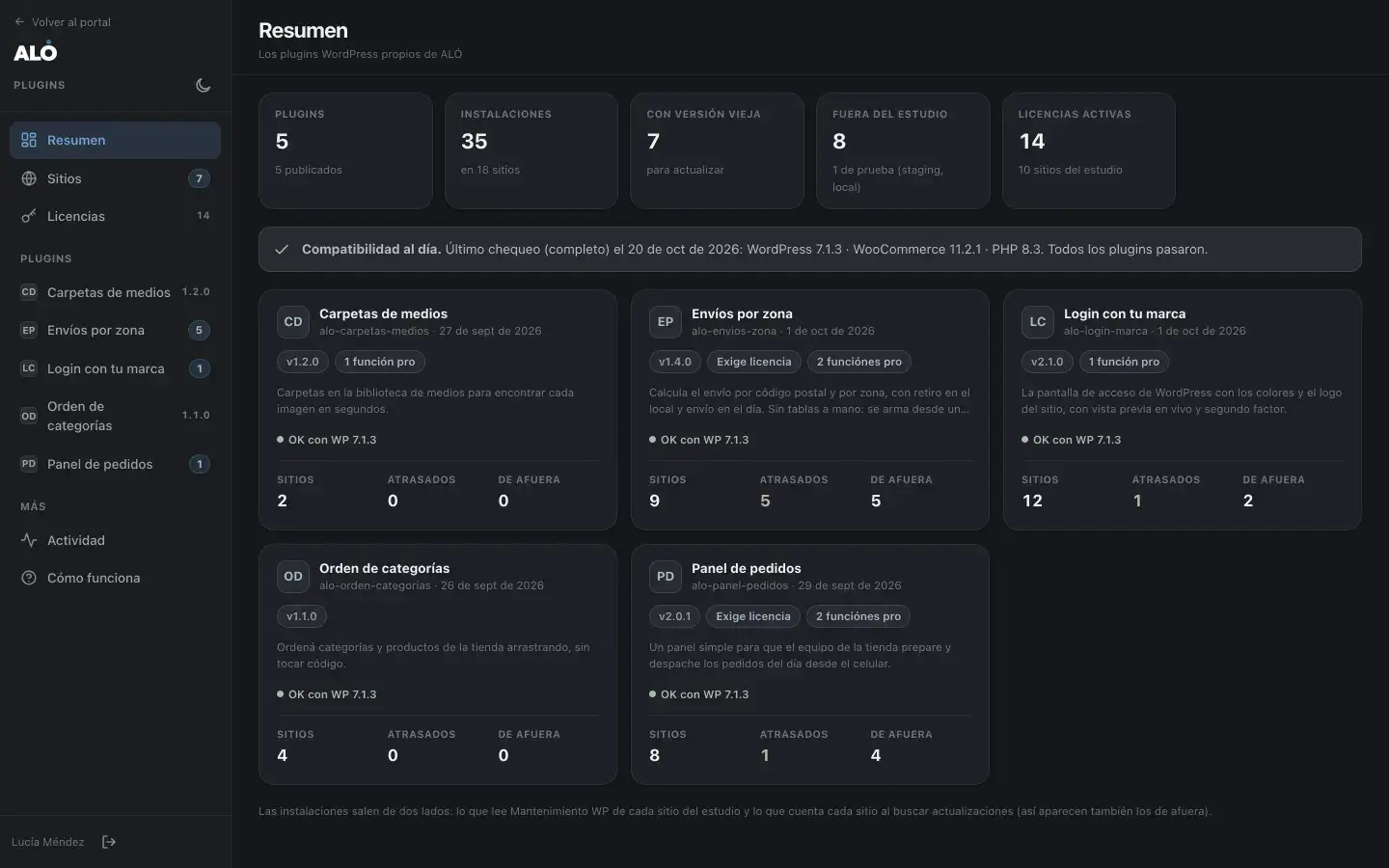Click the v1.4.0 tag on Envíos por zona
The height and width of the screenshot is (868, 1389).
pos(675,362)
